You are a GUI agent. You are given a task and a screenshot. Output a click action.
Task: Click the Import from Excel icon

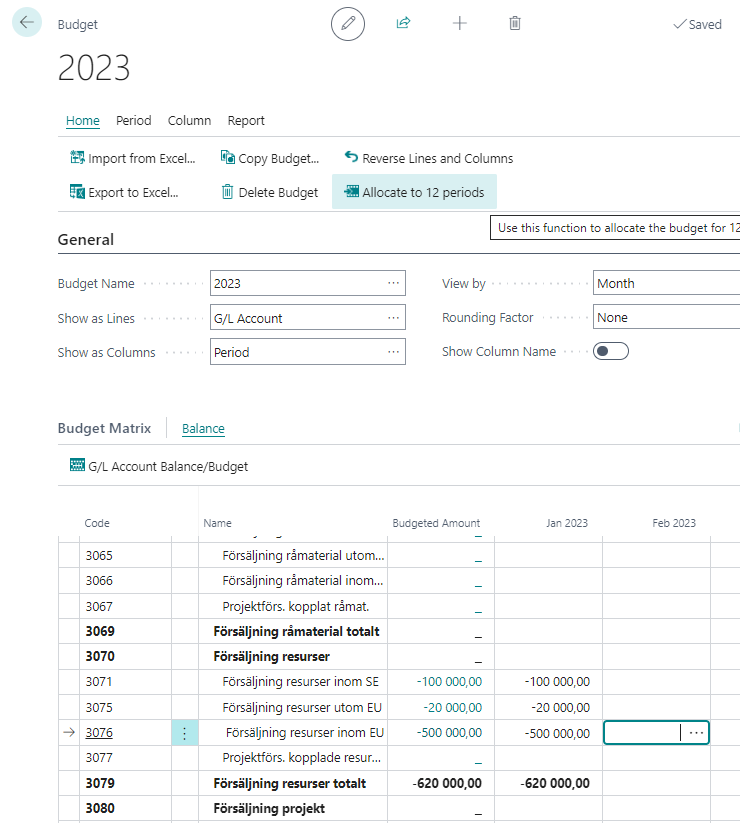77,157
